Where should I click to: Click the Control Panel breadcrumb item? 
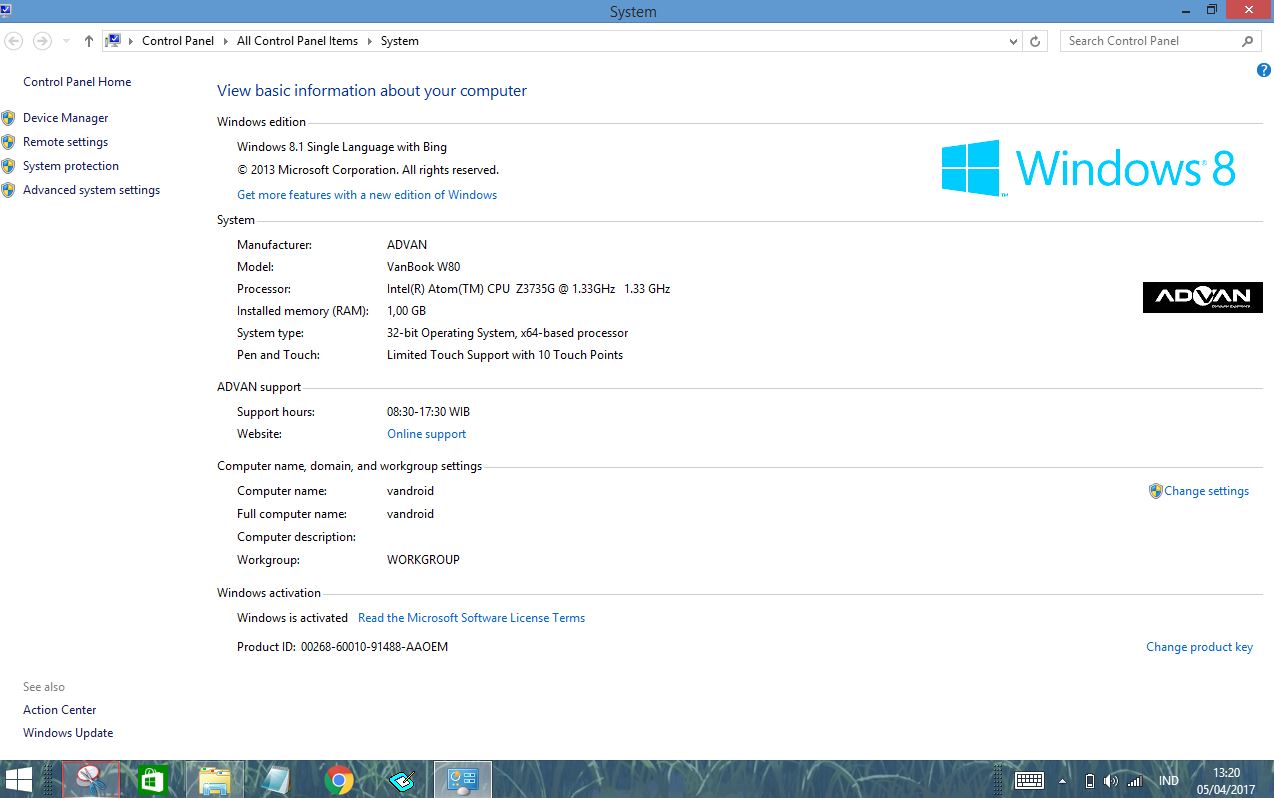pyautogui.click(x=178, y=41)
